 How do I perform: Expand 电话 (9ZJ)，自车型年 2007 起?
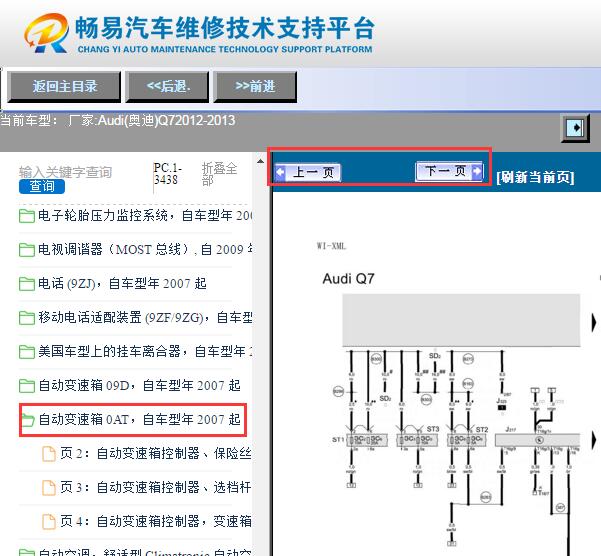122,284
